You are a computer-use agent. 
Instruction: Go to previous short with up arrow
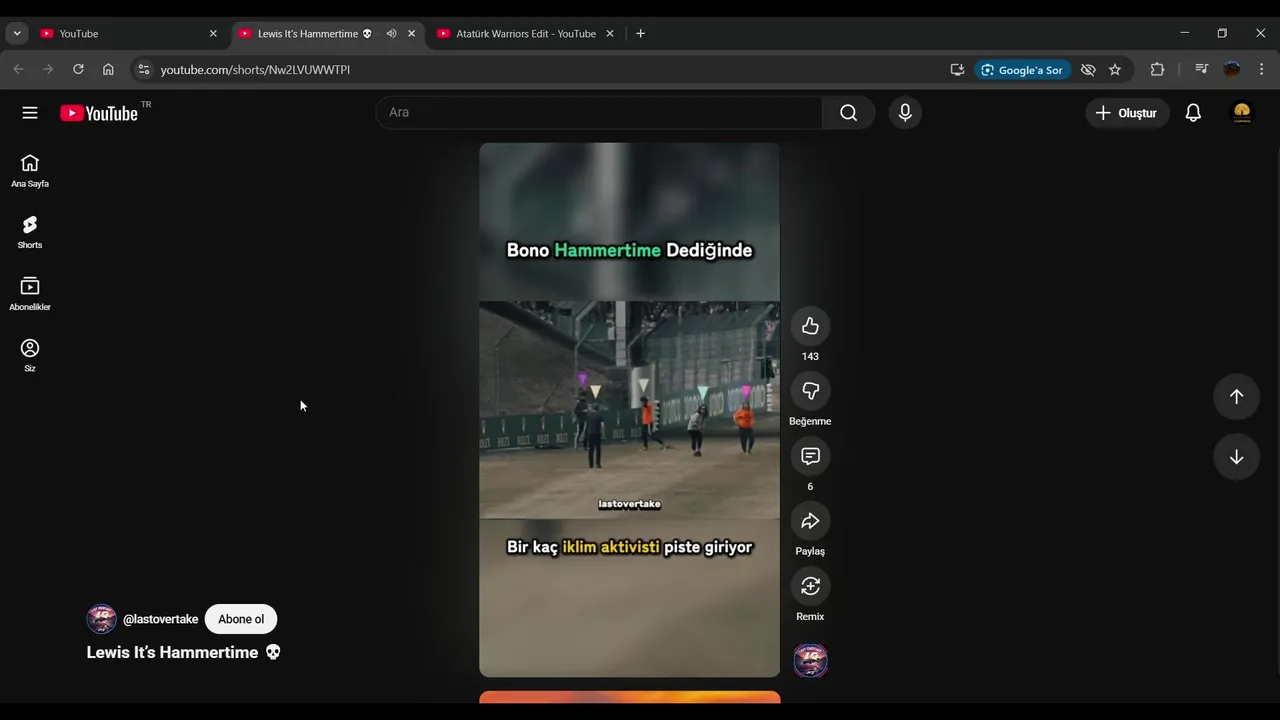pyautogui.click(x=1236, y=397)
